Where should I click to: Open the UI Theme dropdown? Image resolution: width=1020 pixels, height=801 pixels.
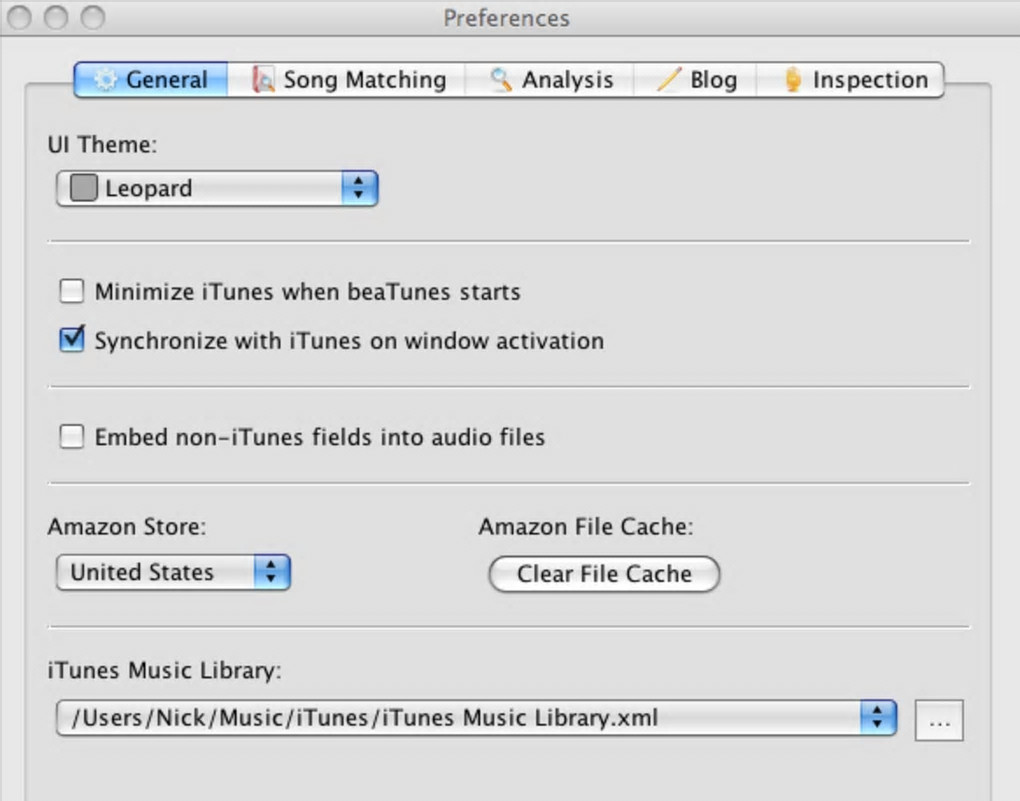point(216,188)
